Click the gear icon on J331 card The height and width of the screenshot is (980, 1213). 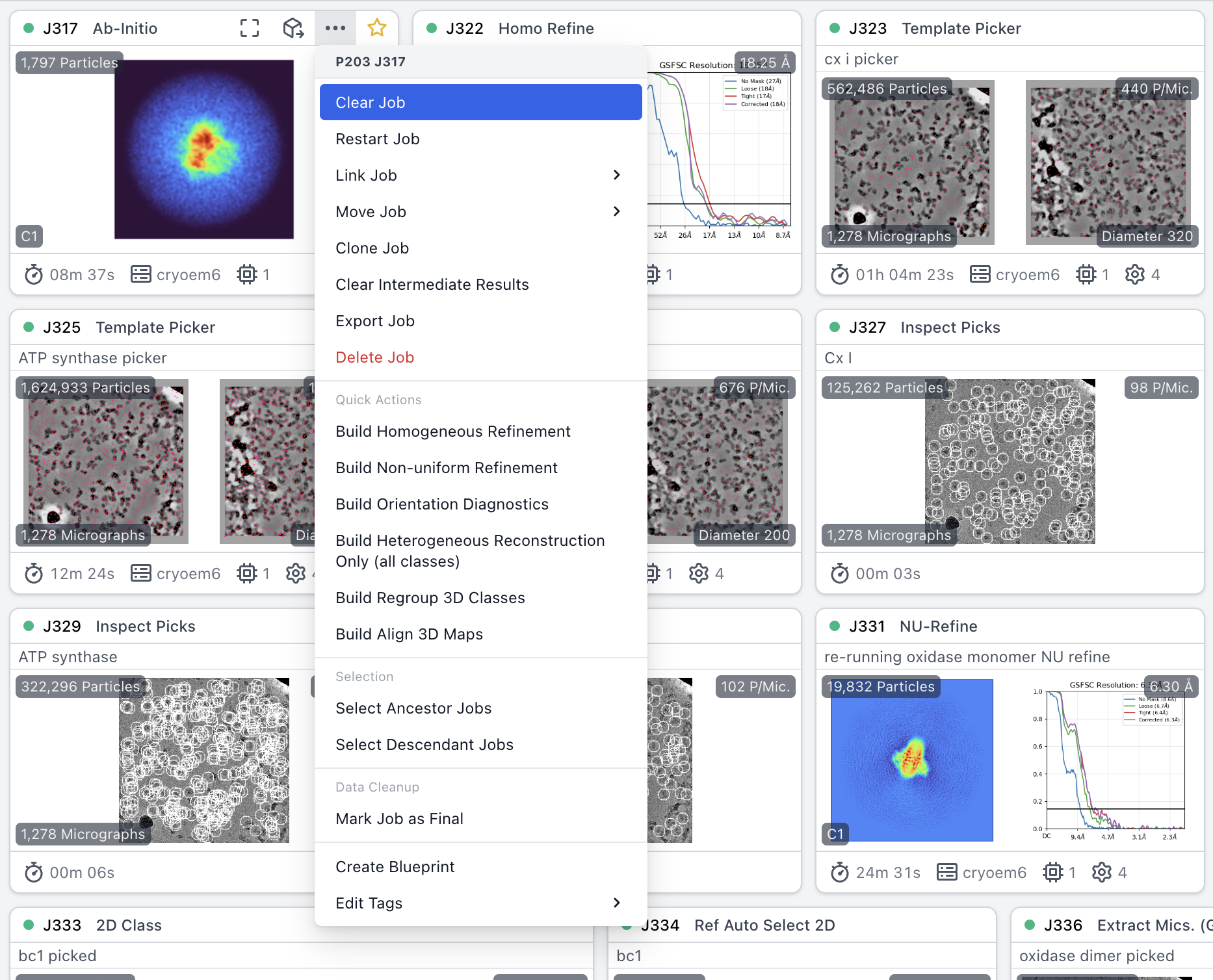(x=1102, y=873)
